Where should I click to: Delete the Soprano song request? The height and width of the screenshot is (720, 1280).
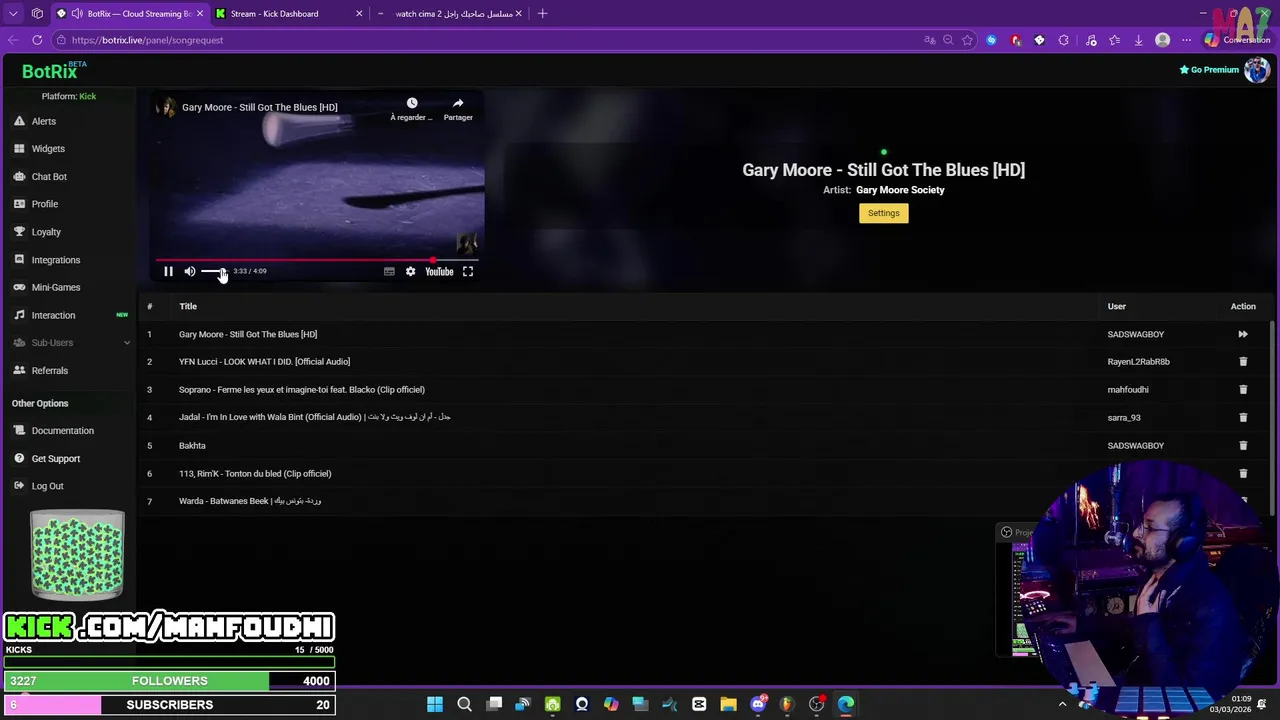point(1243,390)
